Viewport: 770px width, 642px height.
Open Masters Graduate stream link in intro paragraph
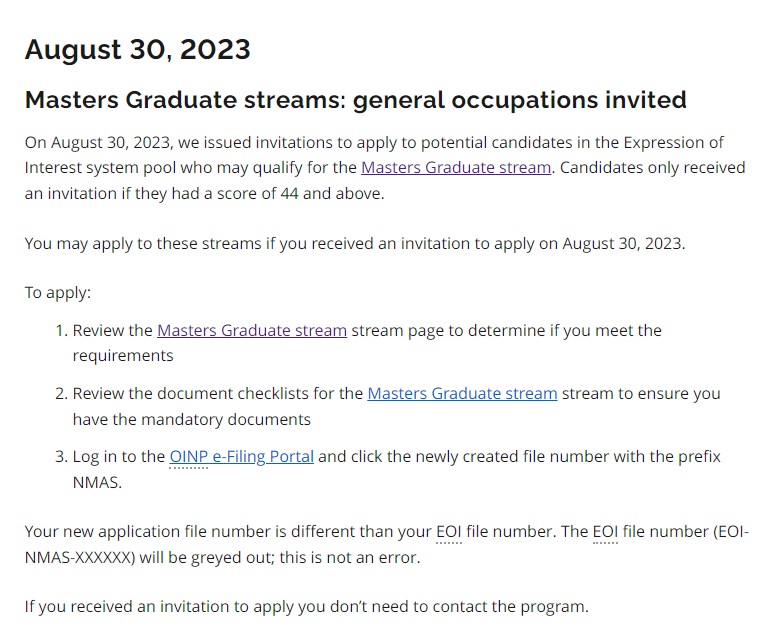[456, 167]
